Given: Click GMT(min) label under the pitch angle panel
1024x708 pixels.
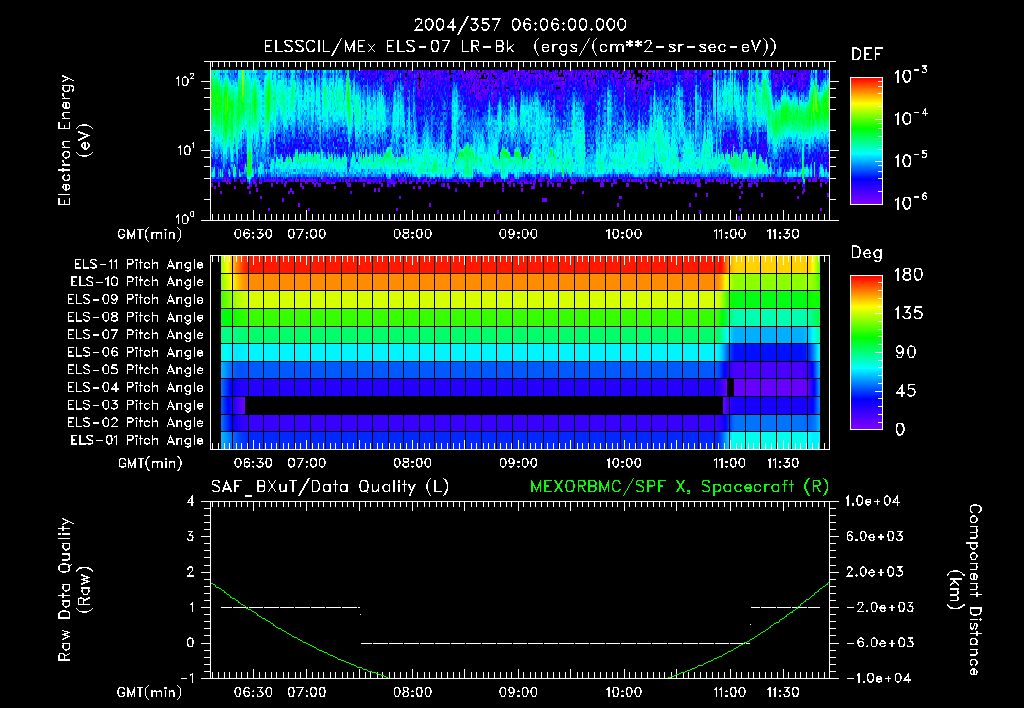Looking at the screenshot, I should pyautogui.click(x=150, y=464).
